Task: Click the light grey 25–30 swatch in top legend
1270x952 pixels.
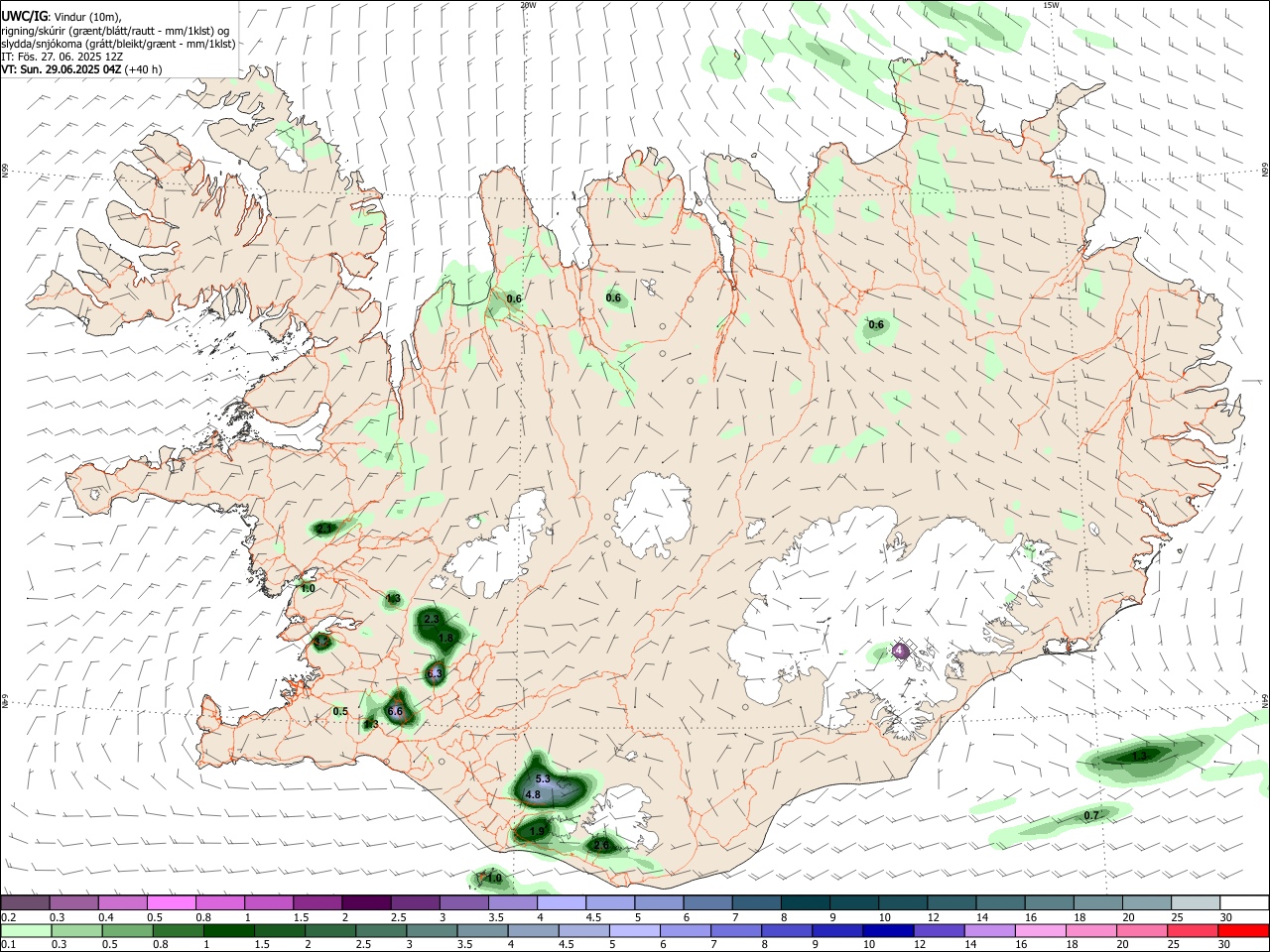Action: 1196,902
